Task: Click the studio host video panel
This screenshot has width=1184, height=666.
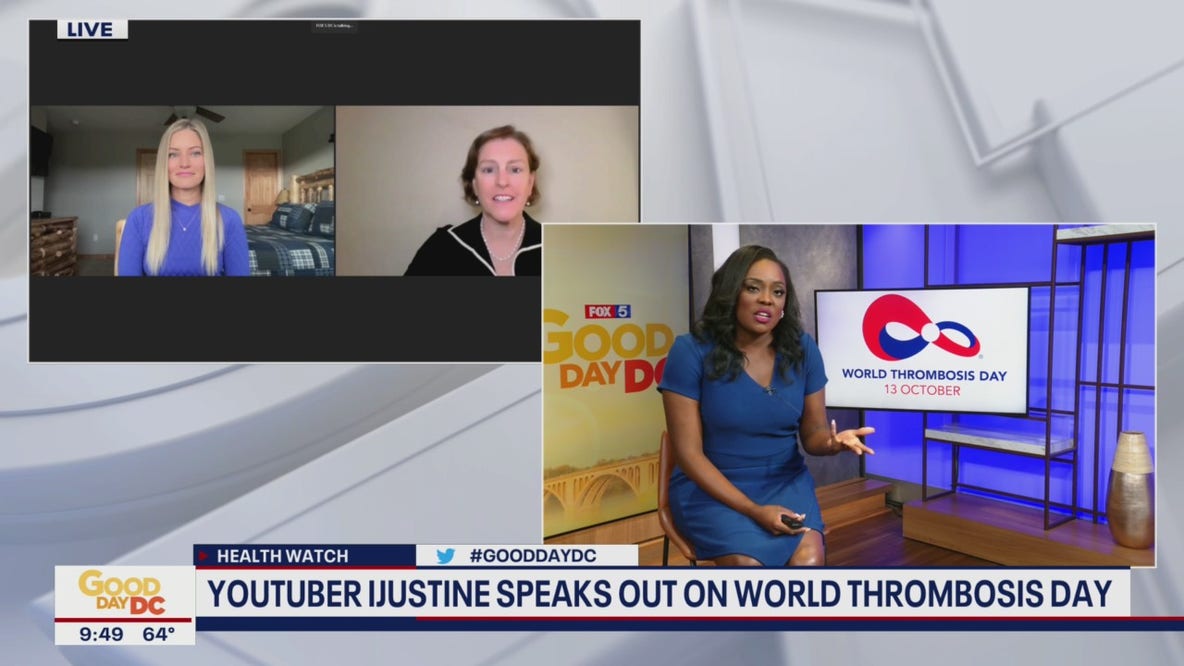Action: 849,395
